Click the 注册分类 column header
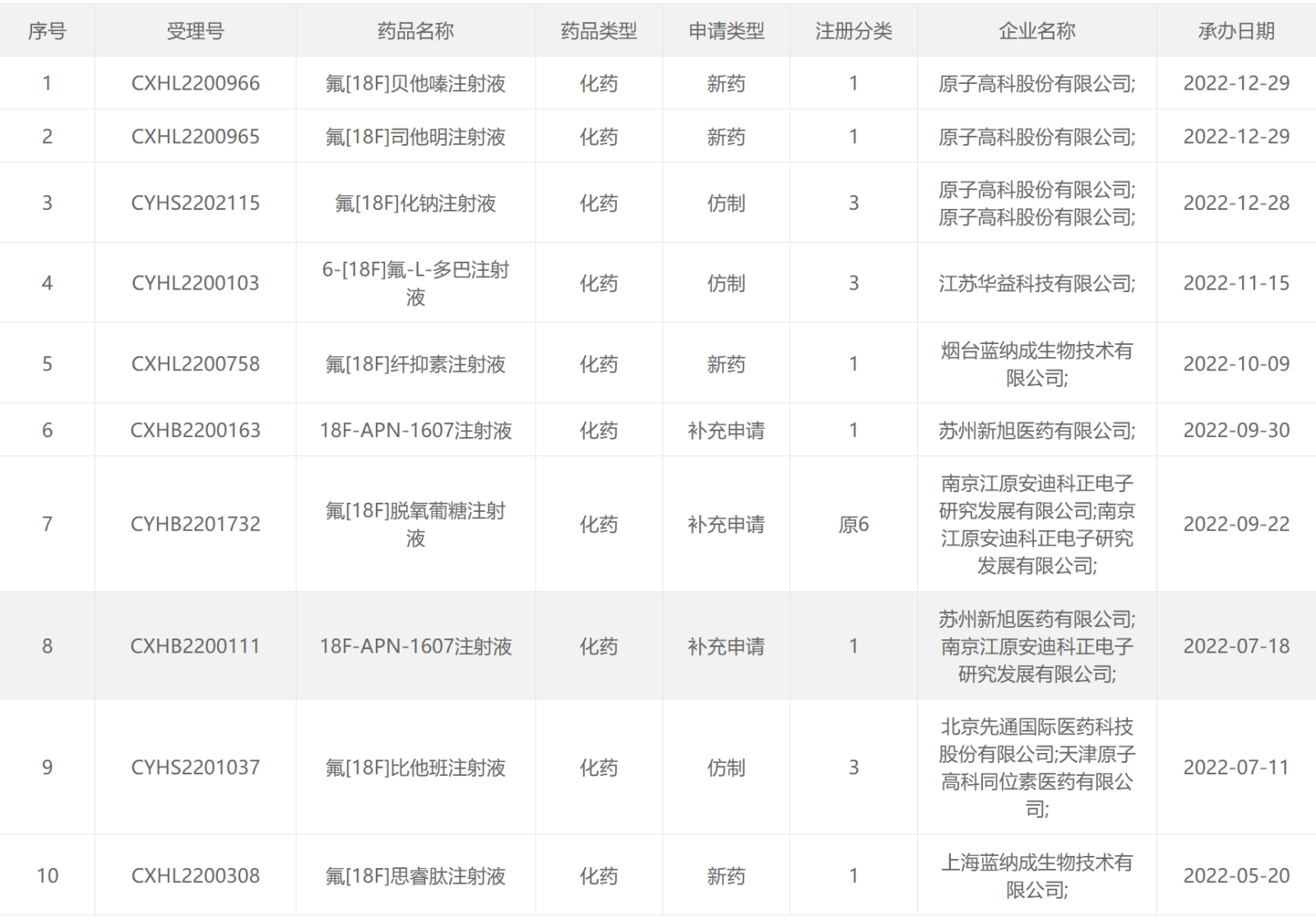Viewport: 1316px width, 920px height. (853, 31)
